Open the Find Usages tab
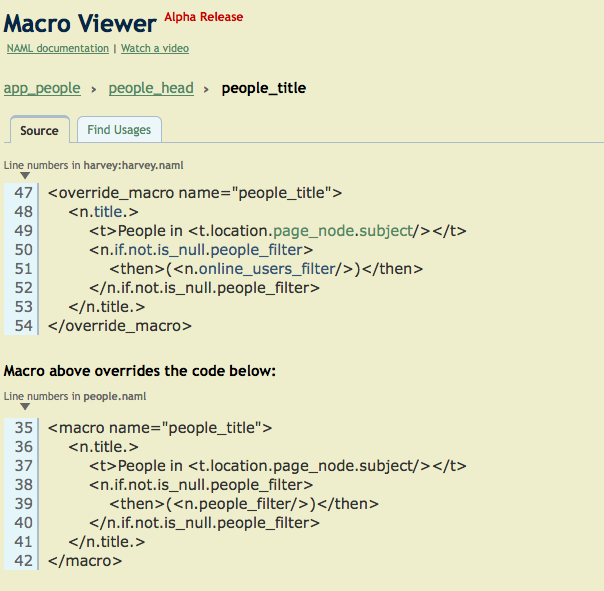Image resolution: width=604 pixels, height=591 pixels. point(119,130)
